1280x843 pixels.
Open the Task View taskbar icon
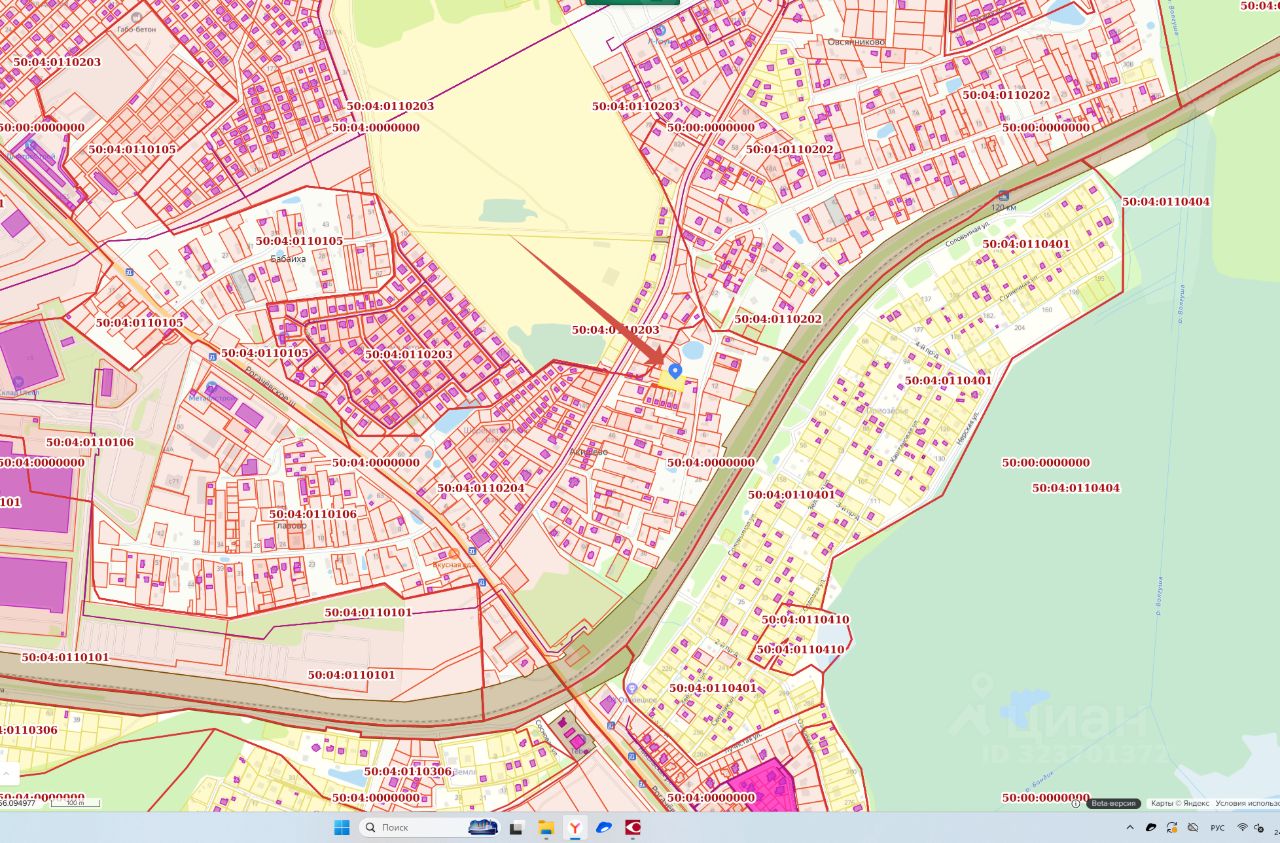point(517,827)
